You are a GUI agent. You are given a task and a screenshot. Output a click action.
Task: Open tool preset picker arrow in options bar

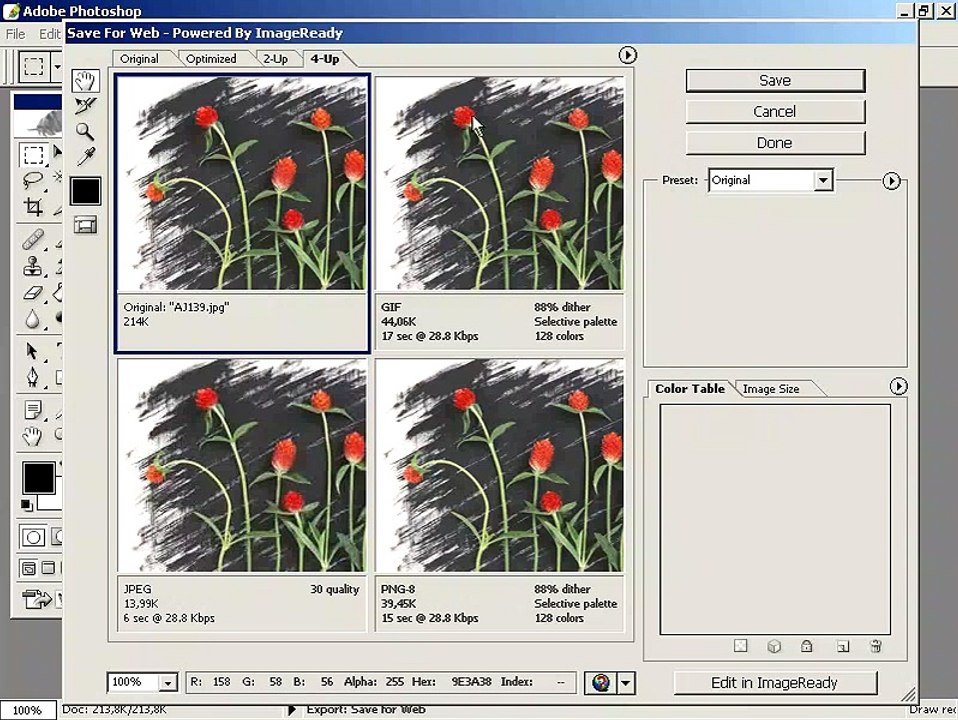point(57,66)
